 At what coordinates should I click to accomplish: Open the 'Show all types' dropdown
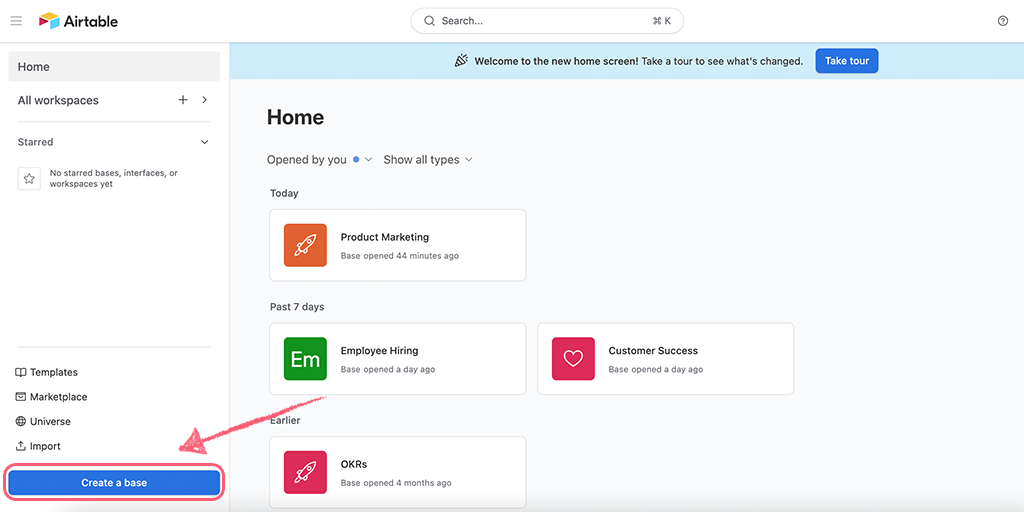(428, 159)
